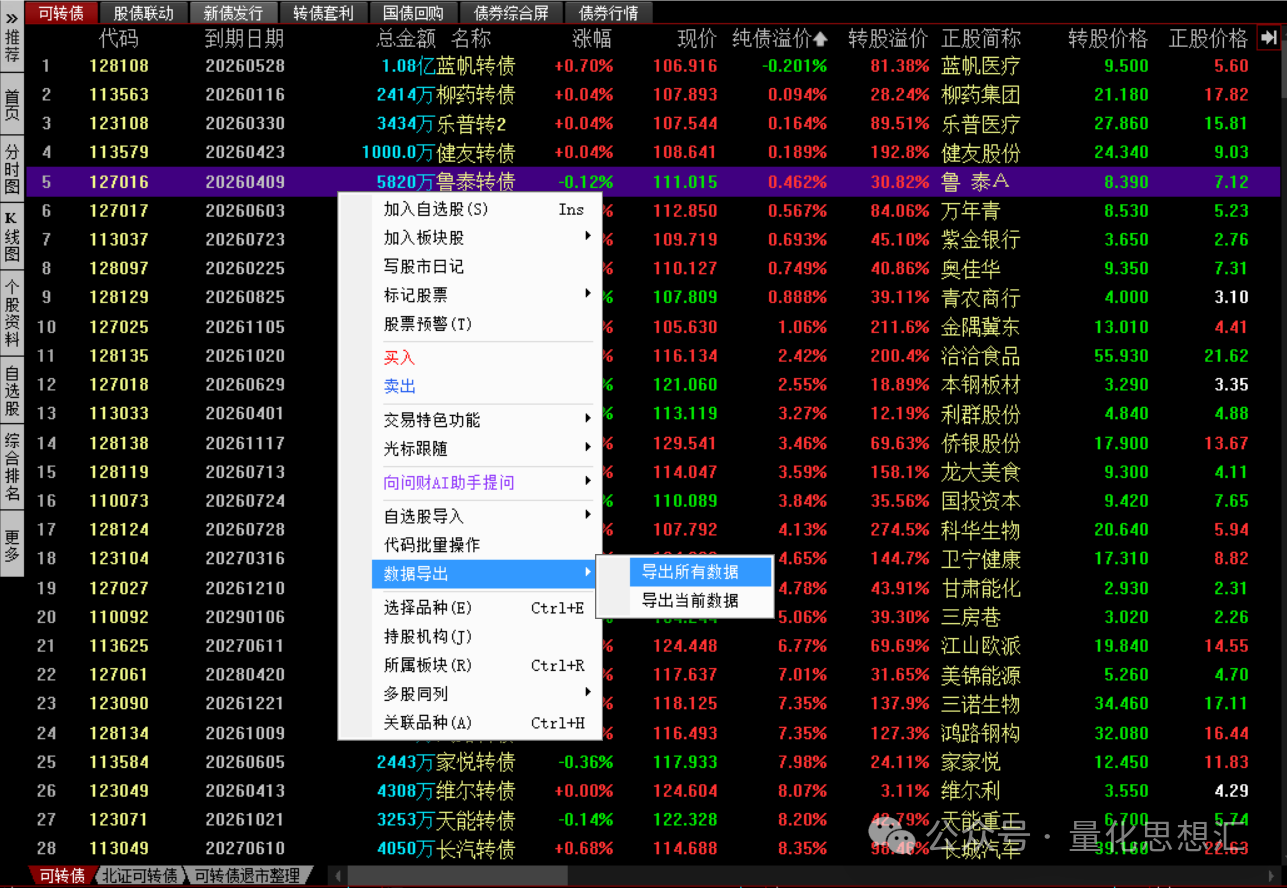Image resolution: width=1287 pixels, height=888 pixels.
Task: Switch to the 转债套利 tab
Action: click(323, 13)
